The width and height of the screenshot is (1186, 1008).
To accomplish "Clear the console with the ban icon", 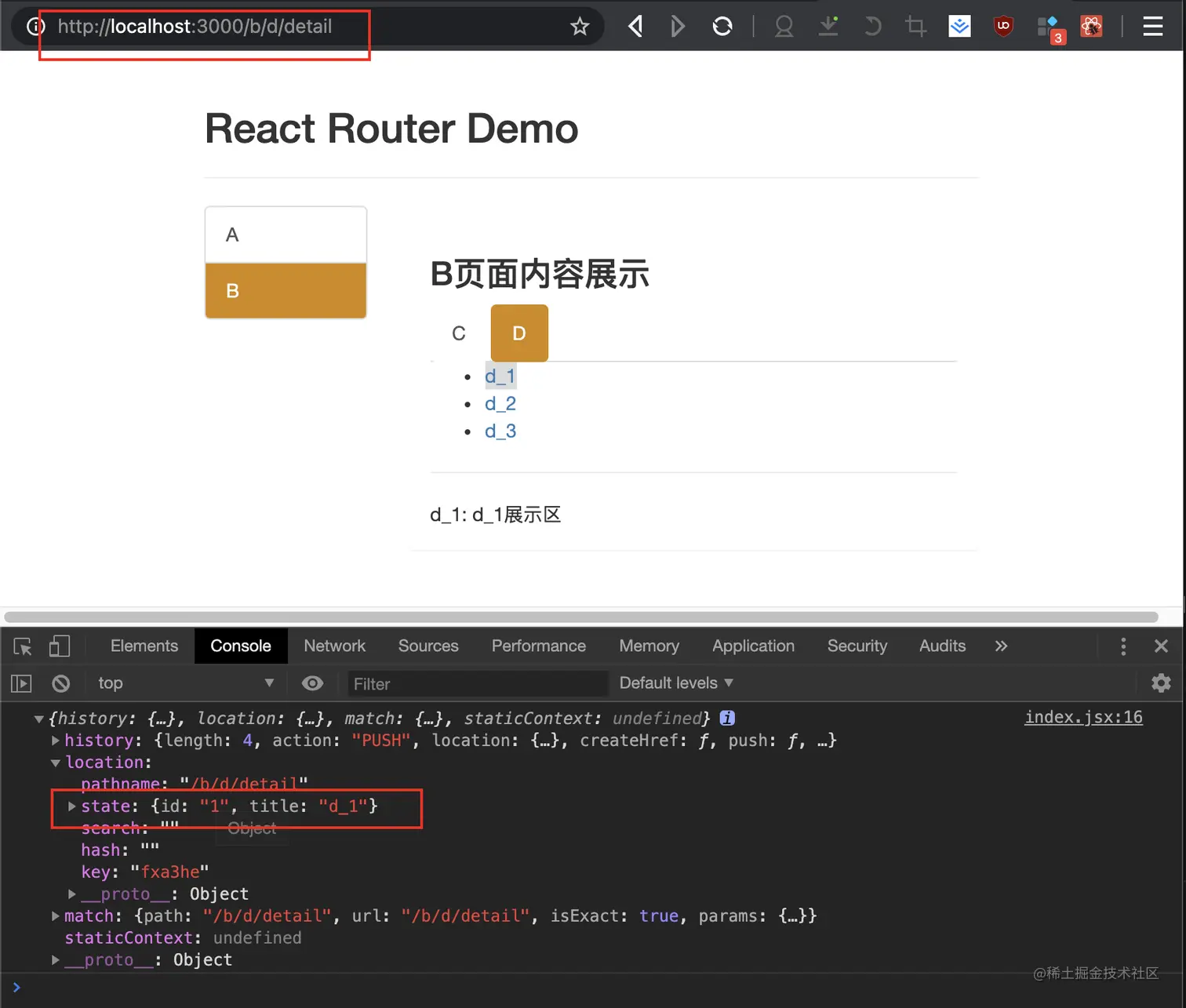I will coord(61,683).
